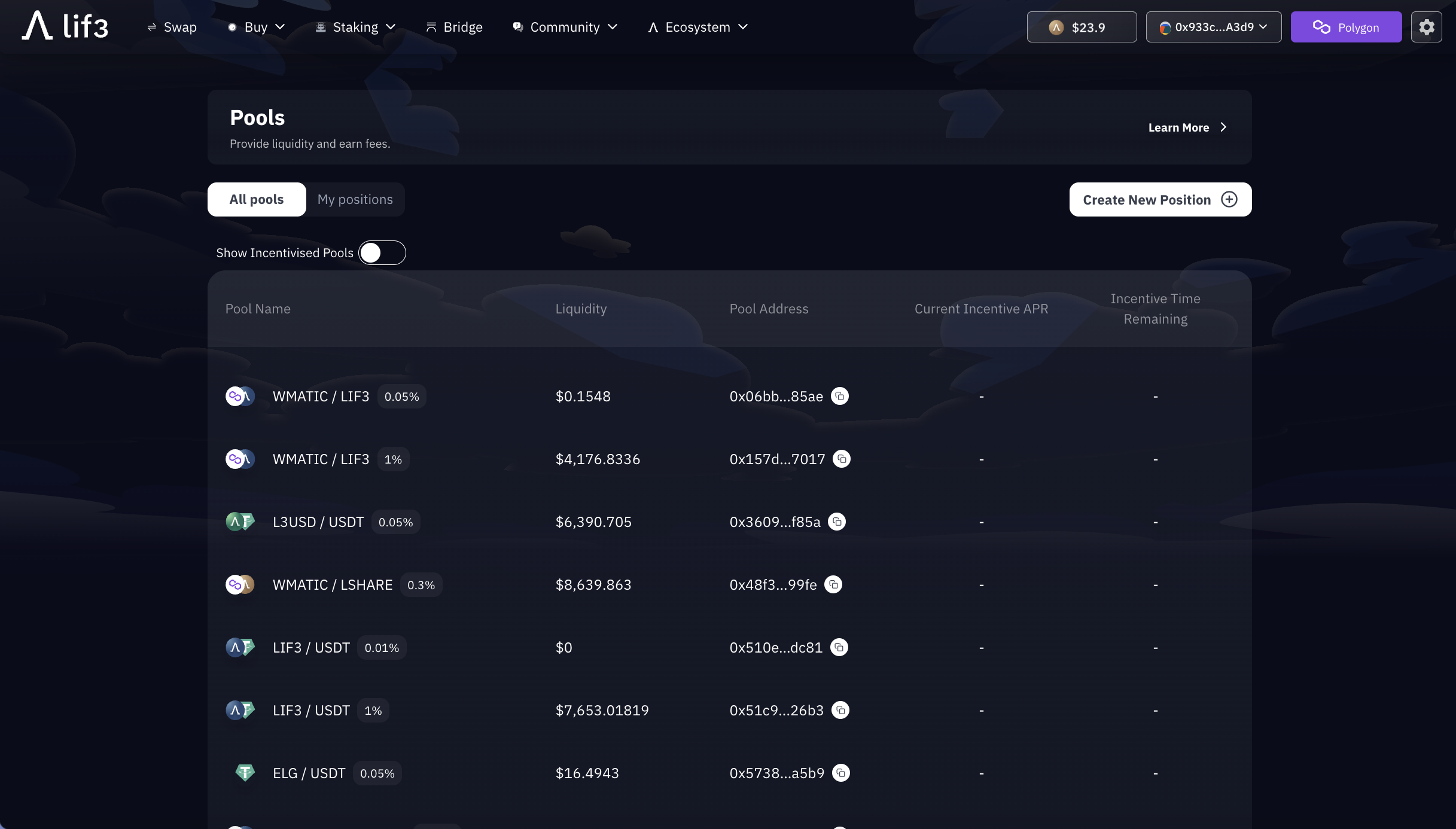Expand the Ecosystem menu

click(698, 27)
